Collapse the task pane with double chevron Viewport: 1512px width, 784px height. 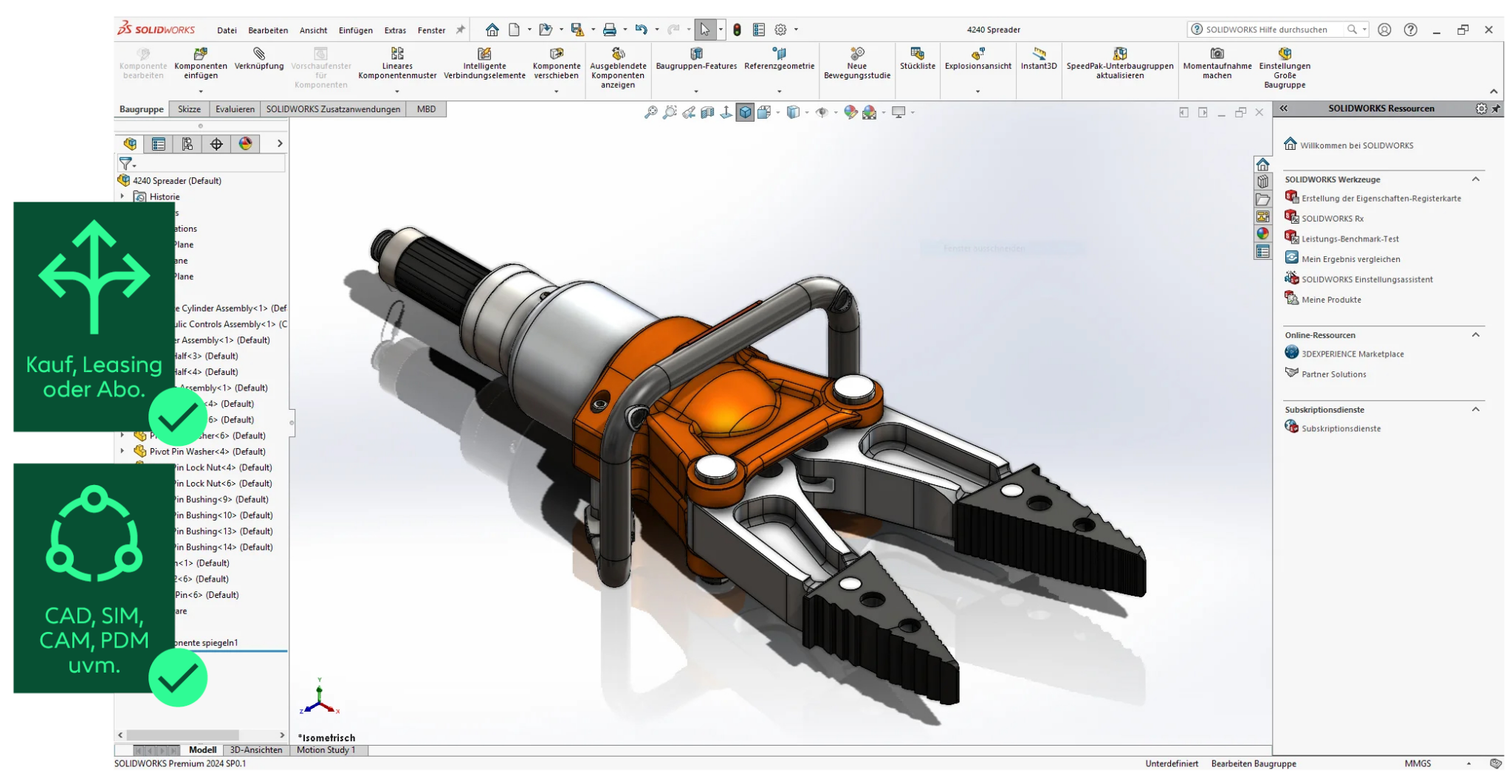(x=1284, y=109)
